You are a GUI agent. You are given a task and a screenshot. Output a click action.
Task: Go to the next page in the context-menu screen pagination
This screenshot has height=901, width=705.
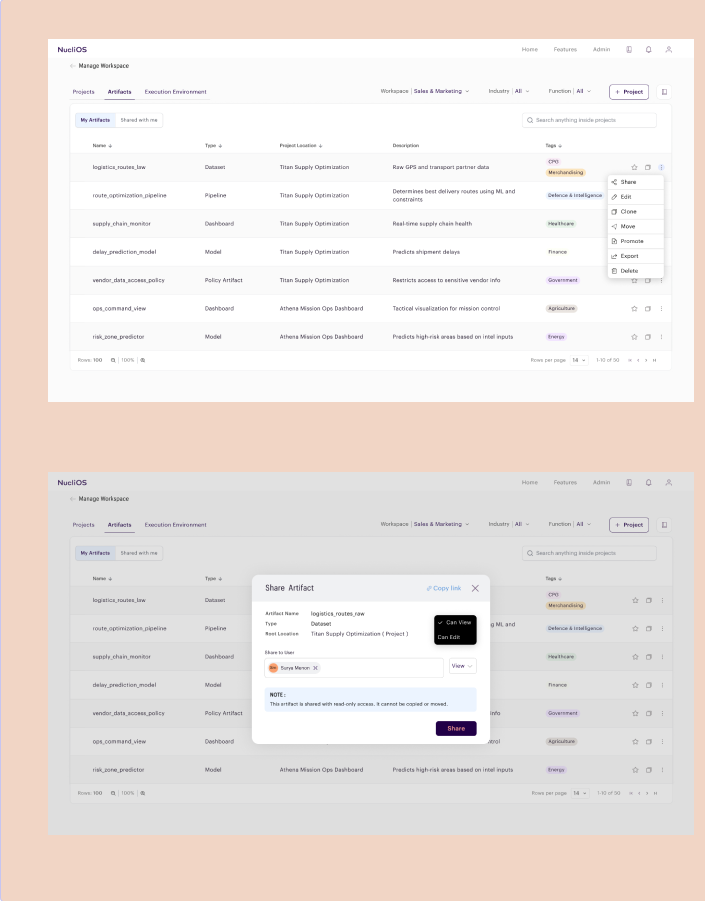click(646, 360)
